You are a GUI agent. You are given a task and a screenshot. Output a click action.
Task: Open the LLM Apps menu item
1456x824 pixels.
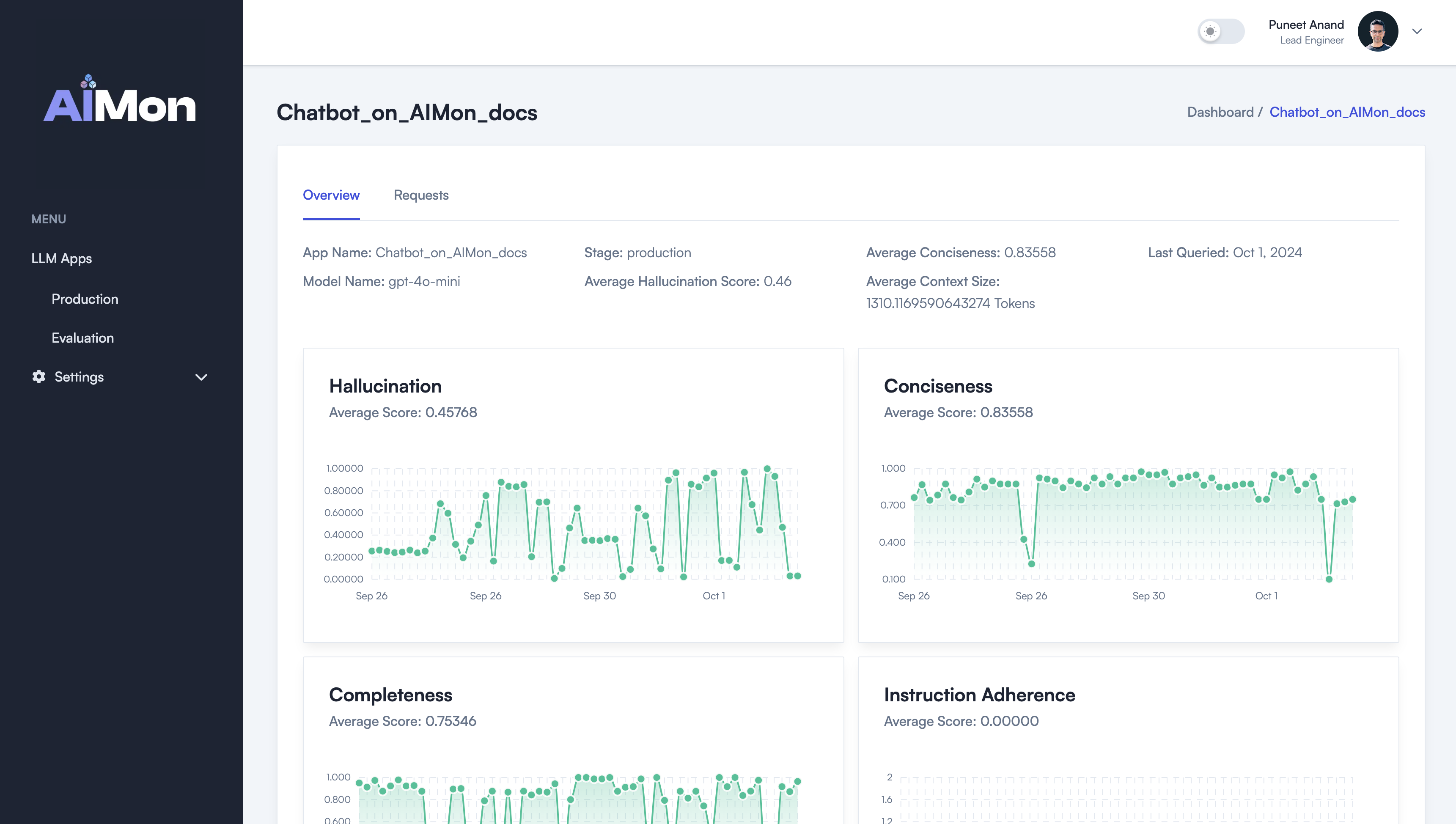click(62, 258)
